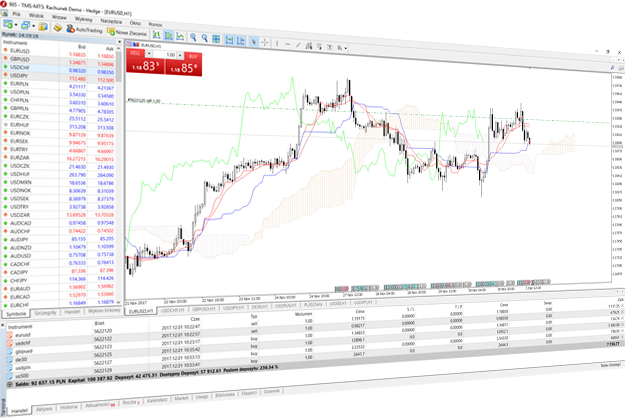Screen dimensions: 625x418
Task: Select USDCHF row in Market Watch
Action: pos(59,69)
